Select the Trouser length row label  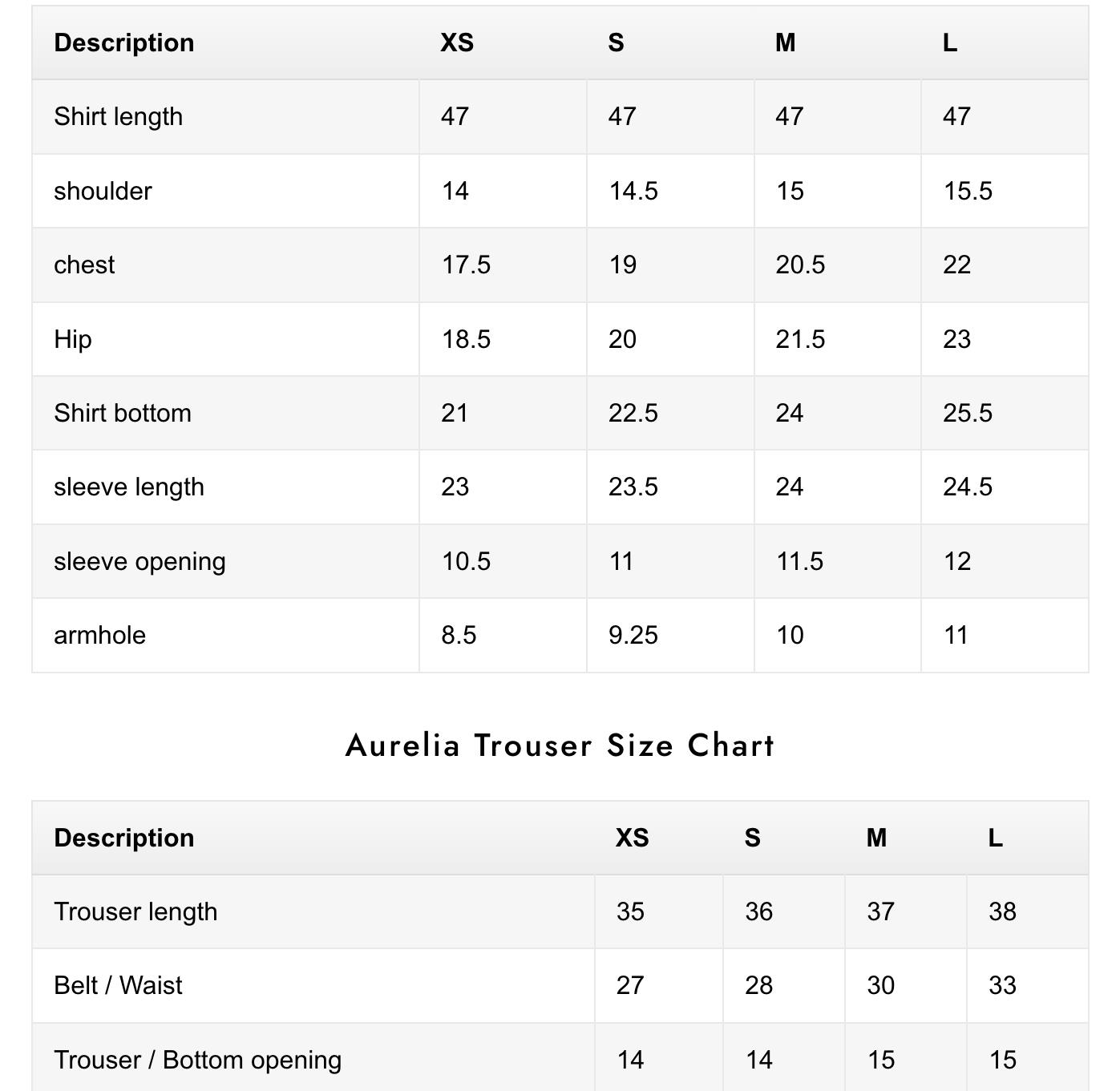tap(135, 912)
